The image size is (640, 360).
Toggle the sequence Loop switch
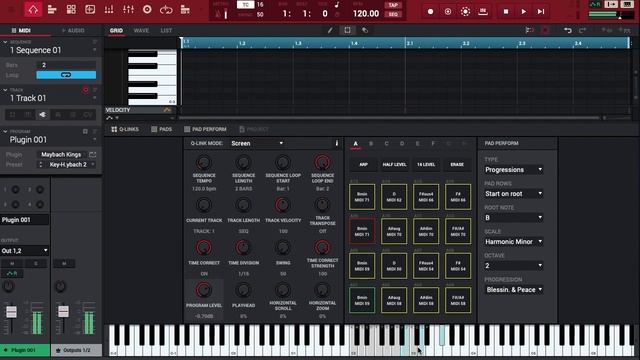tap(66, 75)
